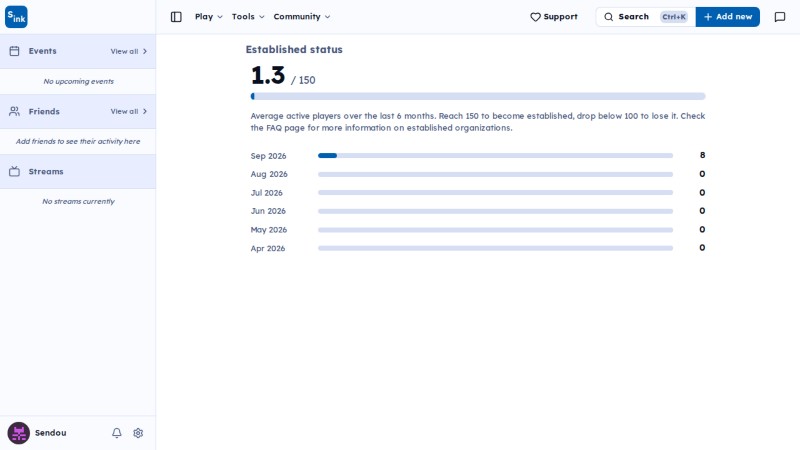The image size is (800, 450).
Task: Expand the Community menu
Action: [302, 17]
